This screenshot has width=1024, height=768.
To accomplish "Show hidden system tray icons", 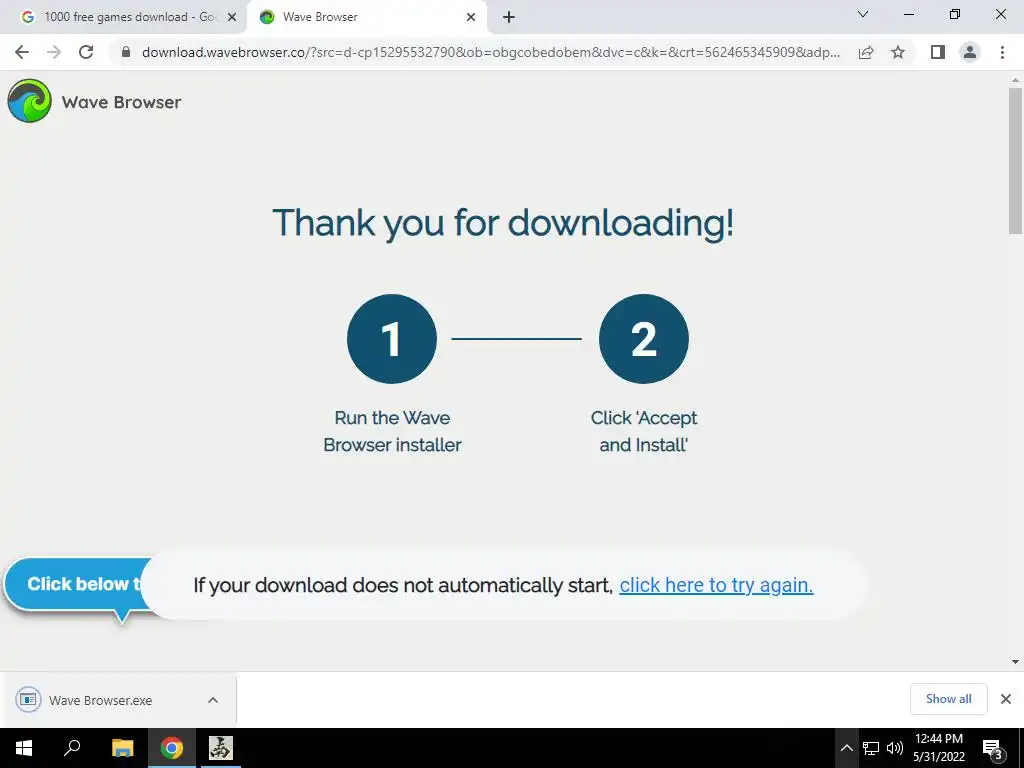I will pos(846,748).
